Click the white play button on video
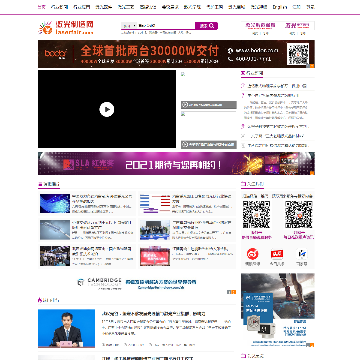 (x=107, y=109)
